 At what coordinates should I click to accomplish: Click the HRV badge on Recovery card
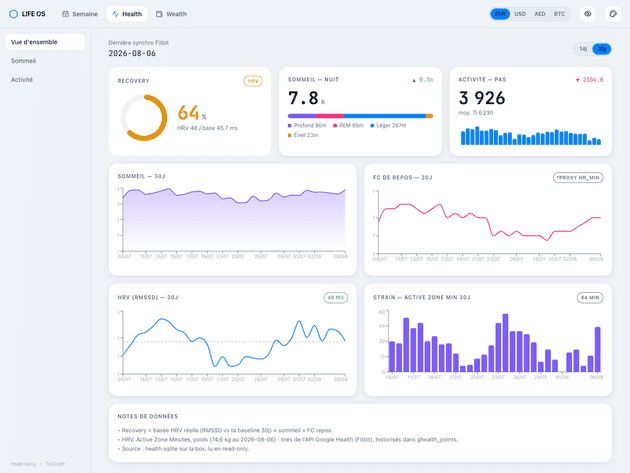pyautogui.click(x=253, y=81)
